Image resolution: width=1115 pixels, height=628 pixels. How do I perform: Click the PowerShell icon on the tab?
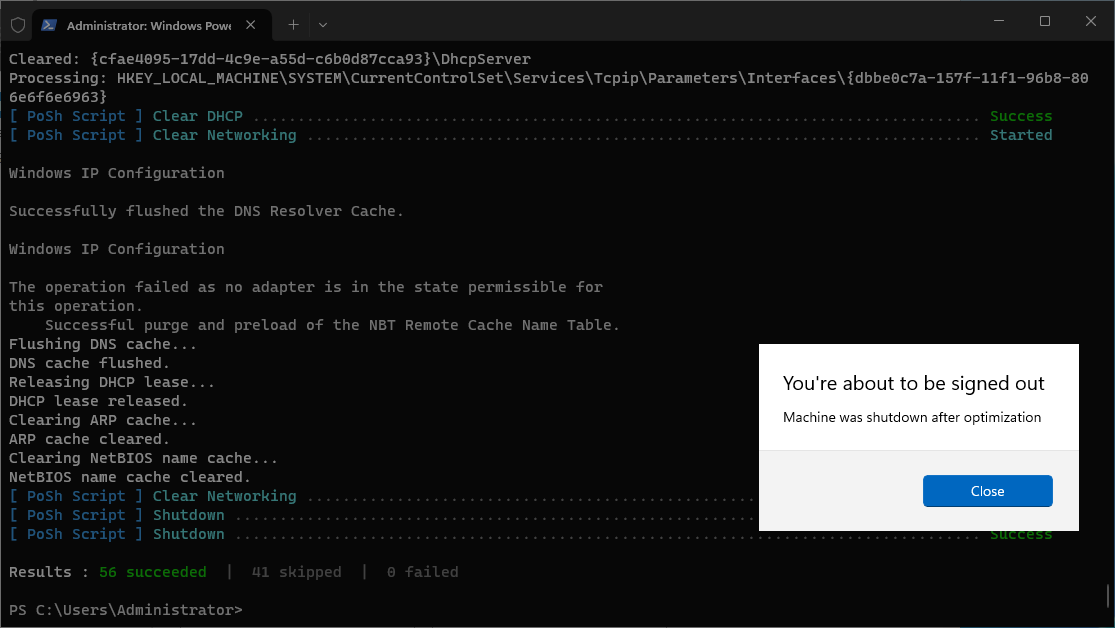coord(48,25)
